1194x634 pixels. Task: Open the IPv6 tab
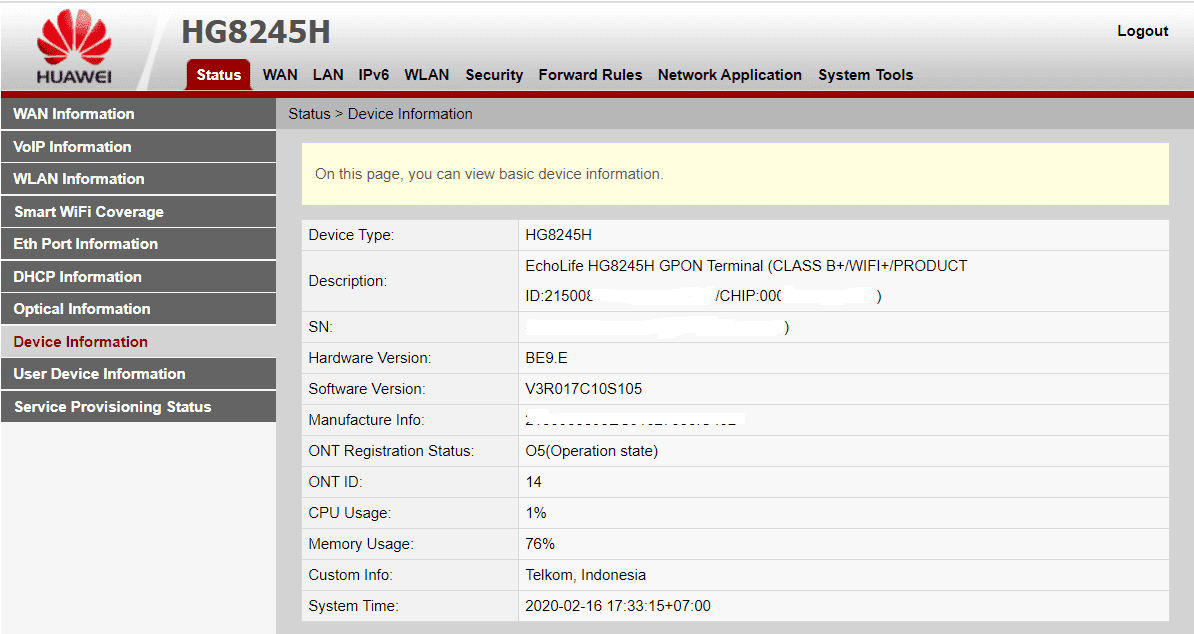click(373, 74)
